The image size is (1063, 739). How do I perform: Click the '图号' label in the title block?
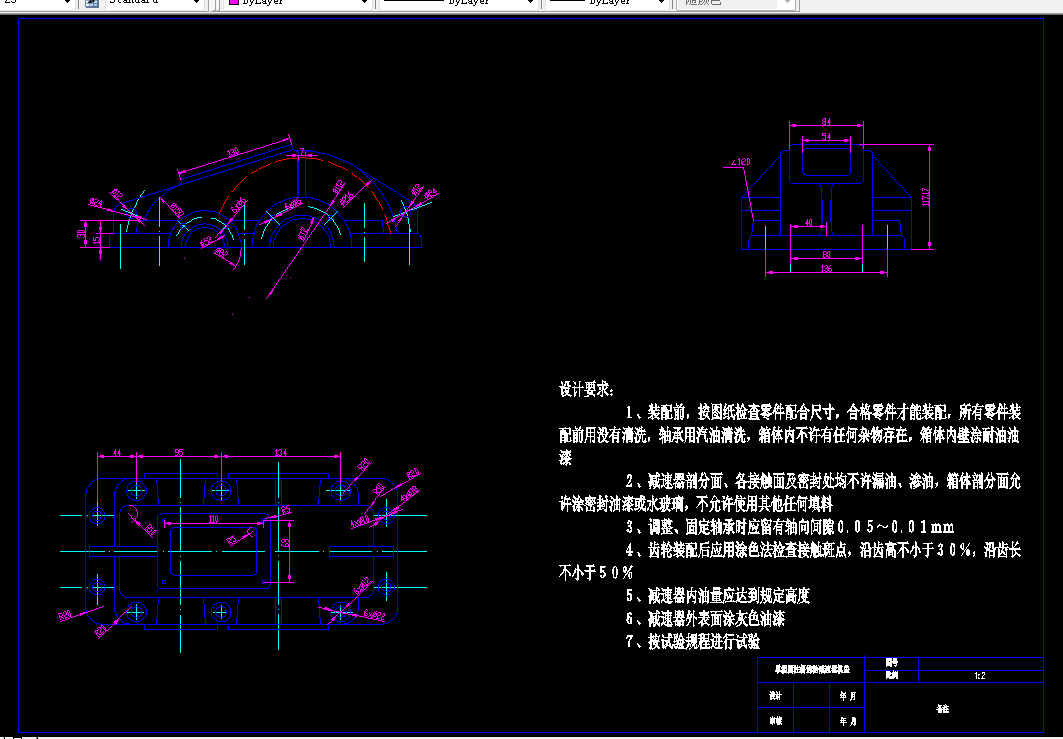pyautogui.click(x=891, y=663)
